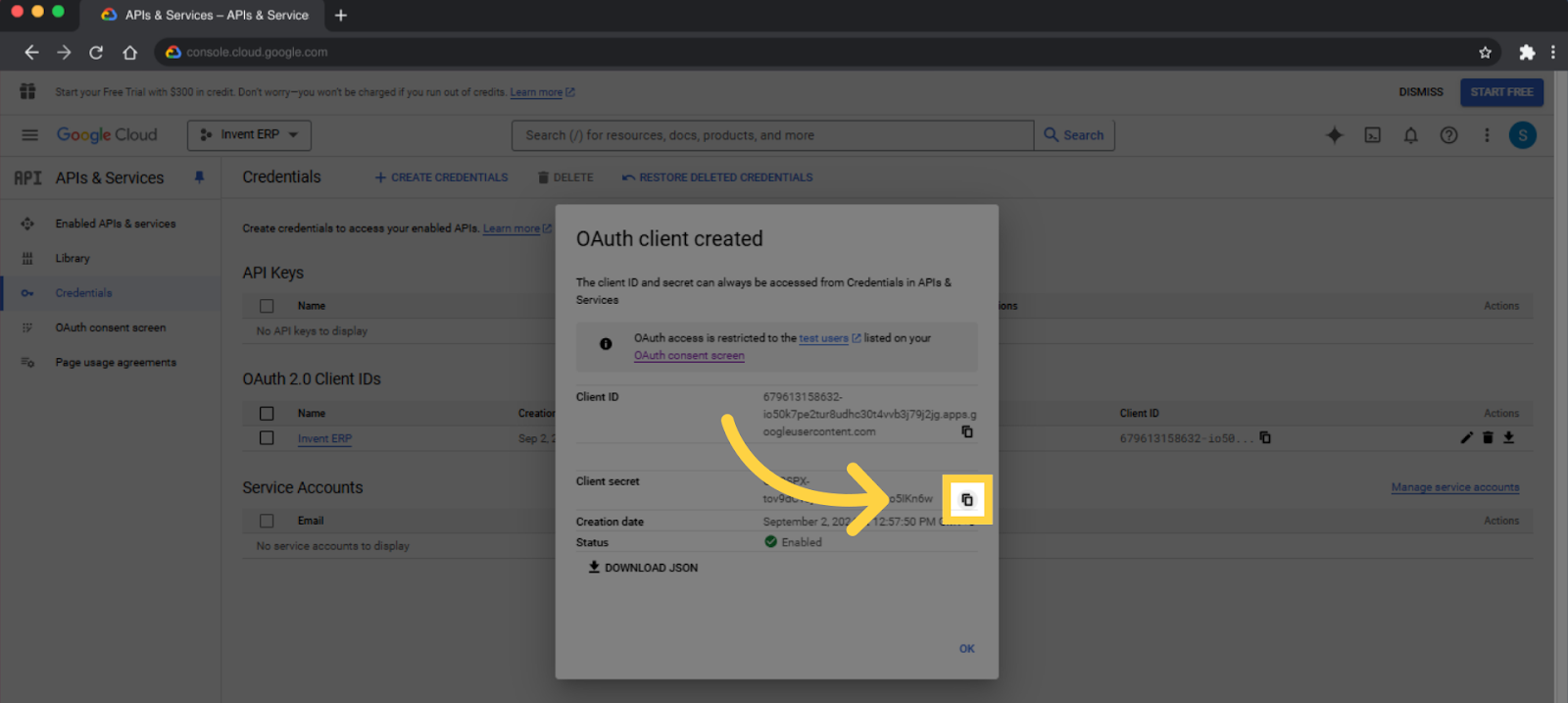Click the Google Cloud logo
The width and height of the screenshot is (1568, 703).
(x=107, y=135)
